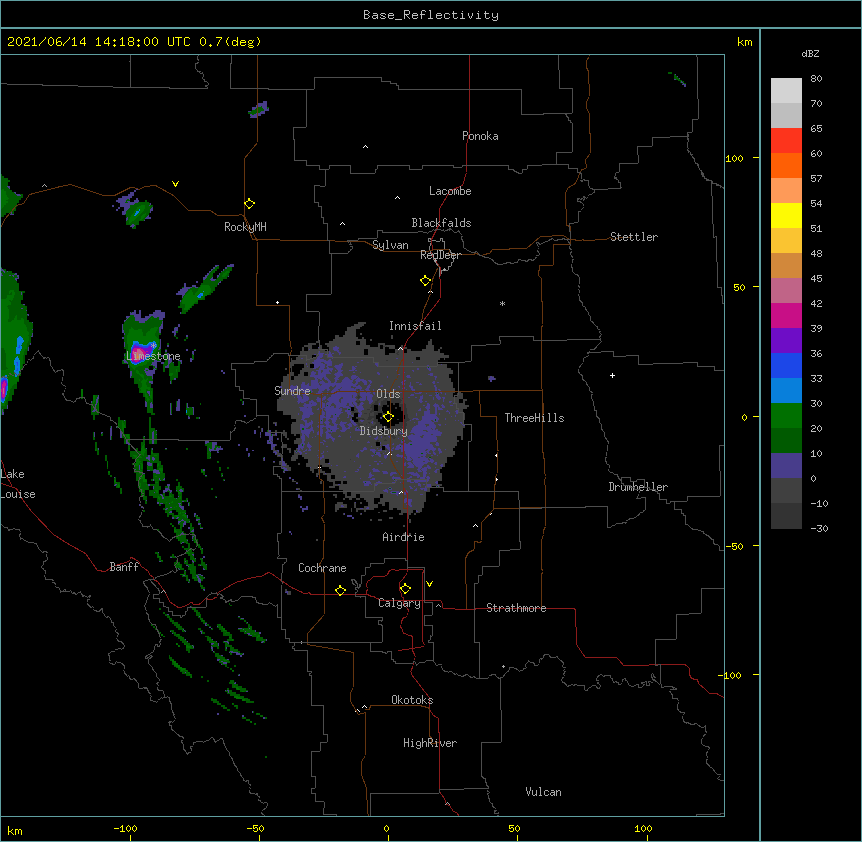Click the Didsbury label
Viewport: 862px width, 842px height.
click(x=384, y=431)
